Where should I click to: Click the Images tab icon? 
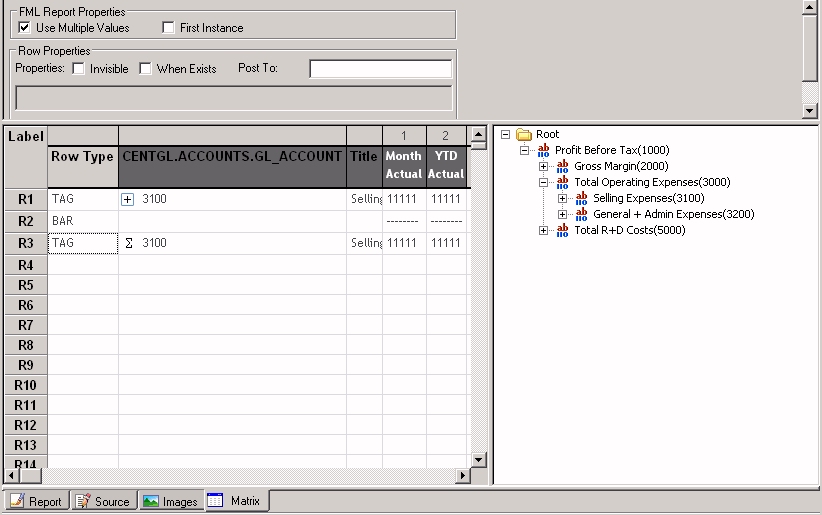pos(151,501)
